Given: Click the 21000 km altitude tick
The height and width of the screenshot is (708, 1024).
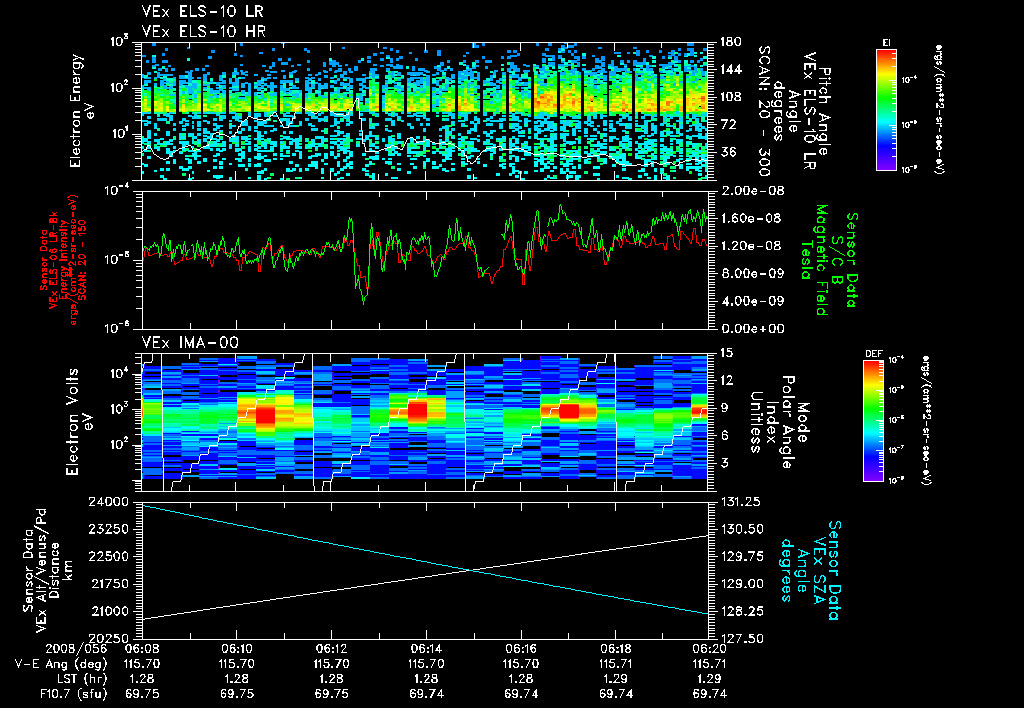Looking at the screenshot, I should click(109, 611).
